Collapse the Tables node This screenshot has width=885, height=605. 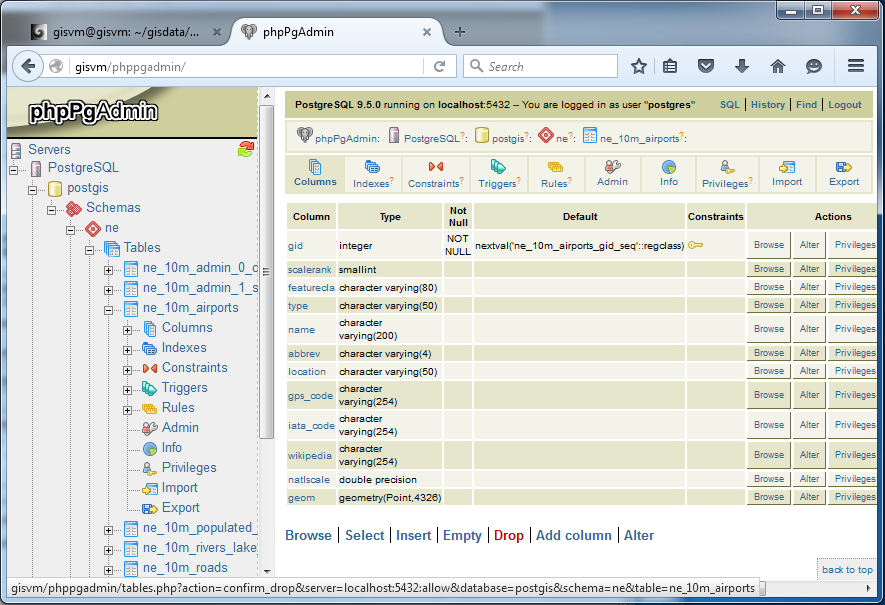[89, 250]
